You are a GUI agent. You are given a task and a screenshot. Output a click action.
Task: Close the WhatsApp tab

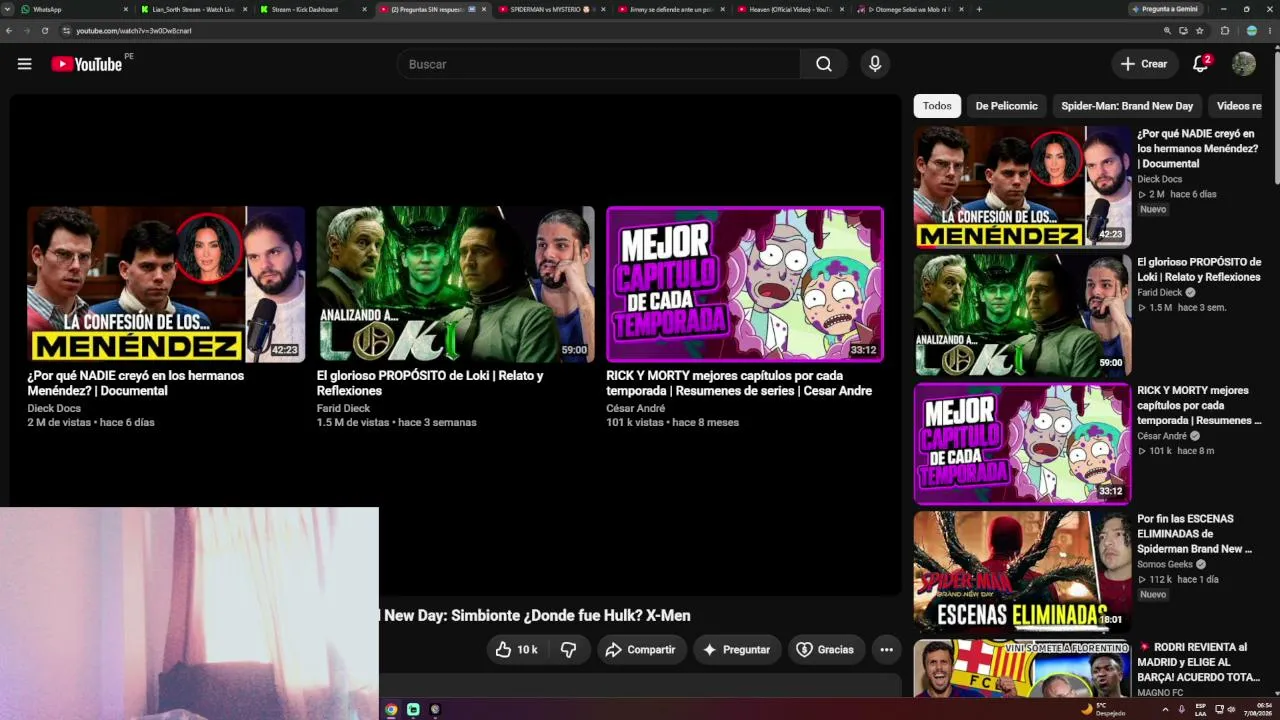tap(125, 9)
